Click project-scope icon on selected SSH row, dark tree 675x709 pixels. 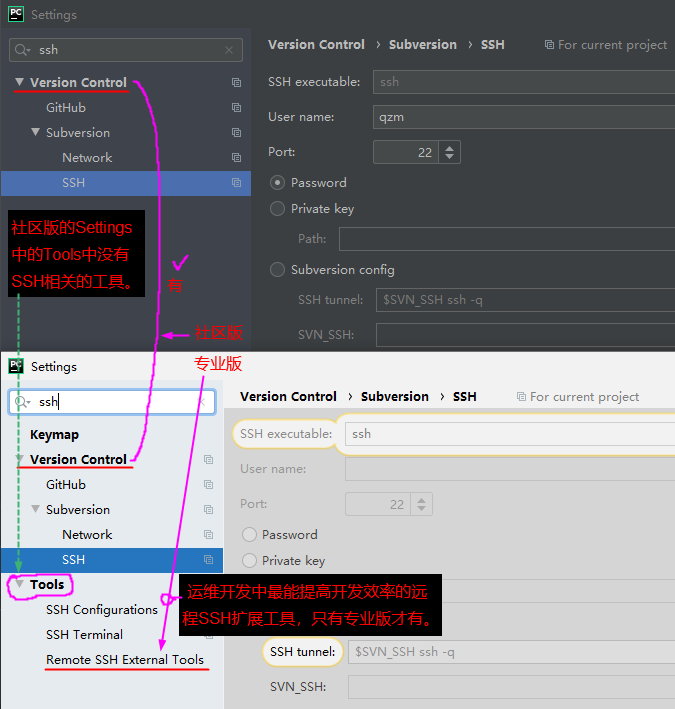236,183
